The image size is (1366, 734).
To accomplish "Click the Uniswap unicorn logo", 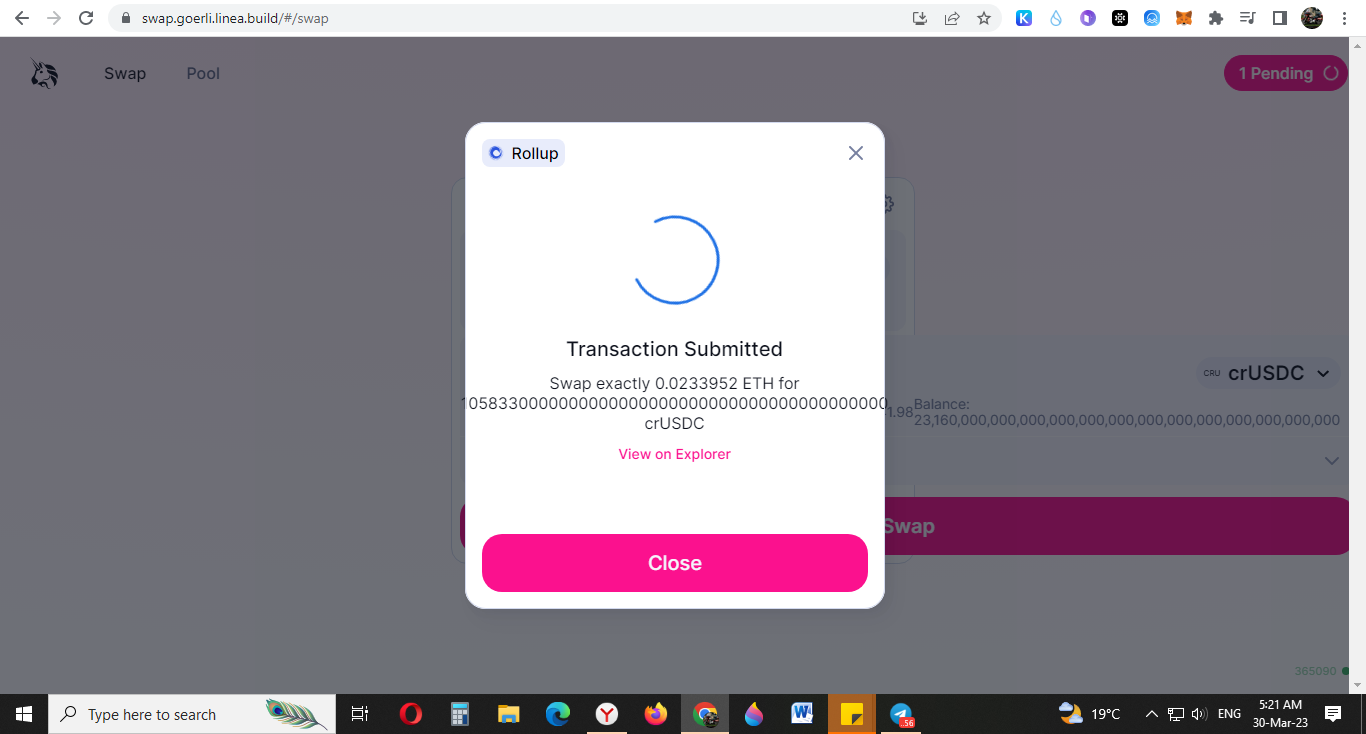I will click(44, 74).
